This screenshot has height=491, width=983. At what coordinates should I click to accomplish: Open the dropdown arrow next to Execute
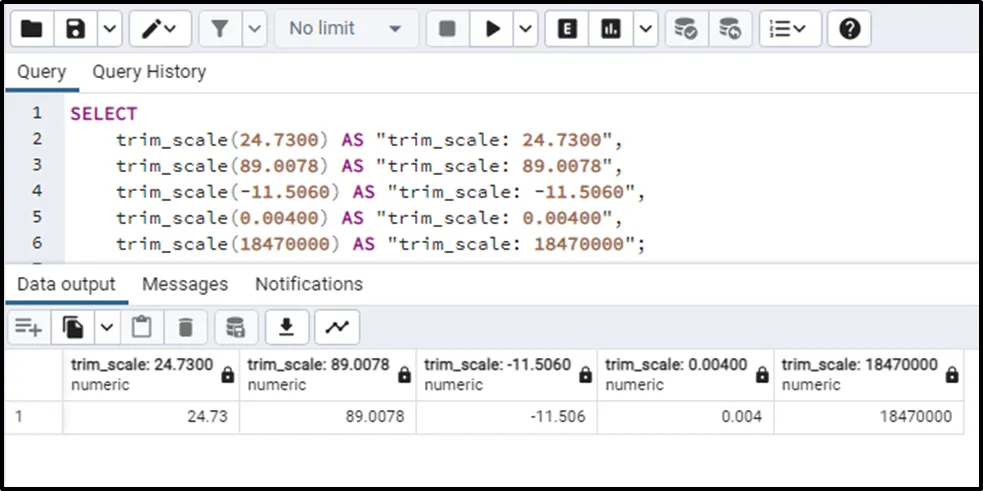(x=526, y=29)
